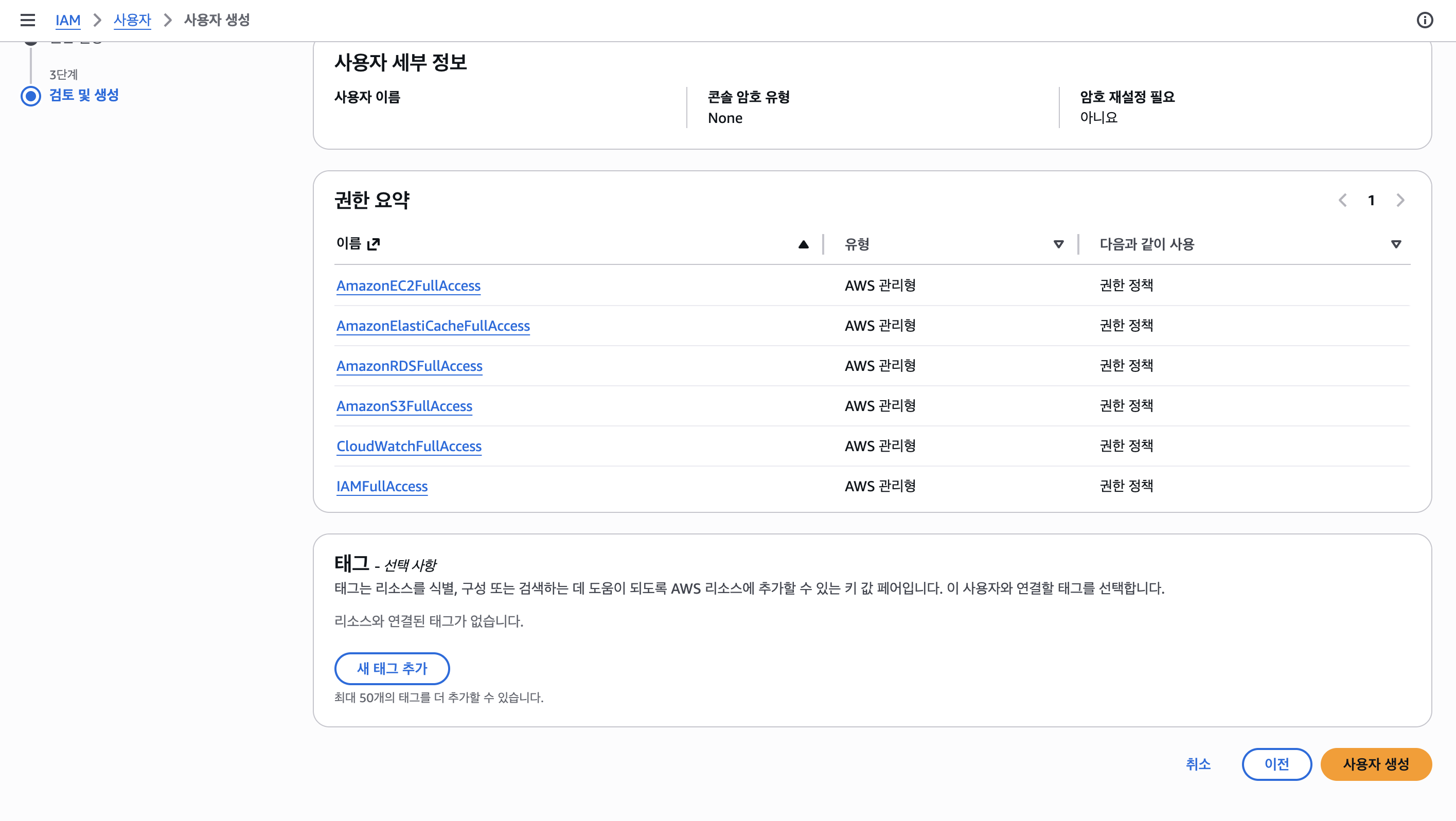Screen dimensions: 1456x821
Task: Click 3단계 step label
Action: (63, 75)
